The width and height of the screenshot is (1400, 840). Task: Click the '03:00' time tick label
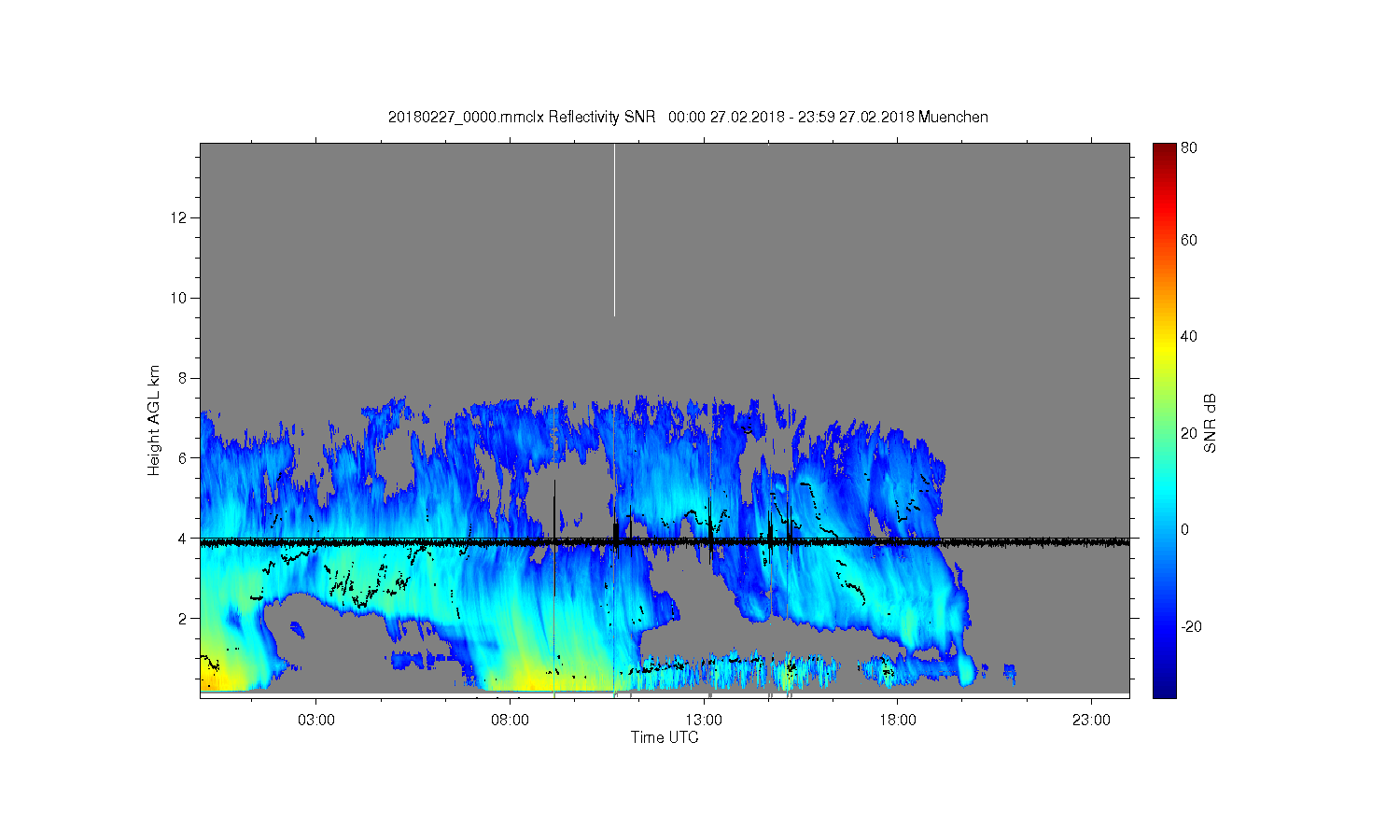point(316,721)
